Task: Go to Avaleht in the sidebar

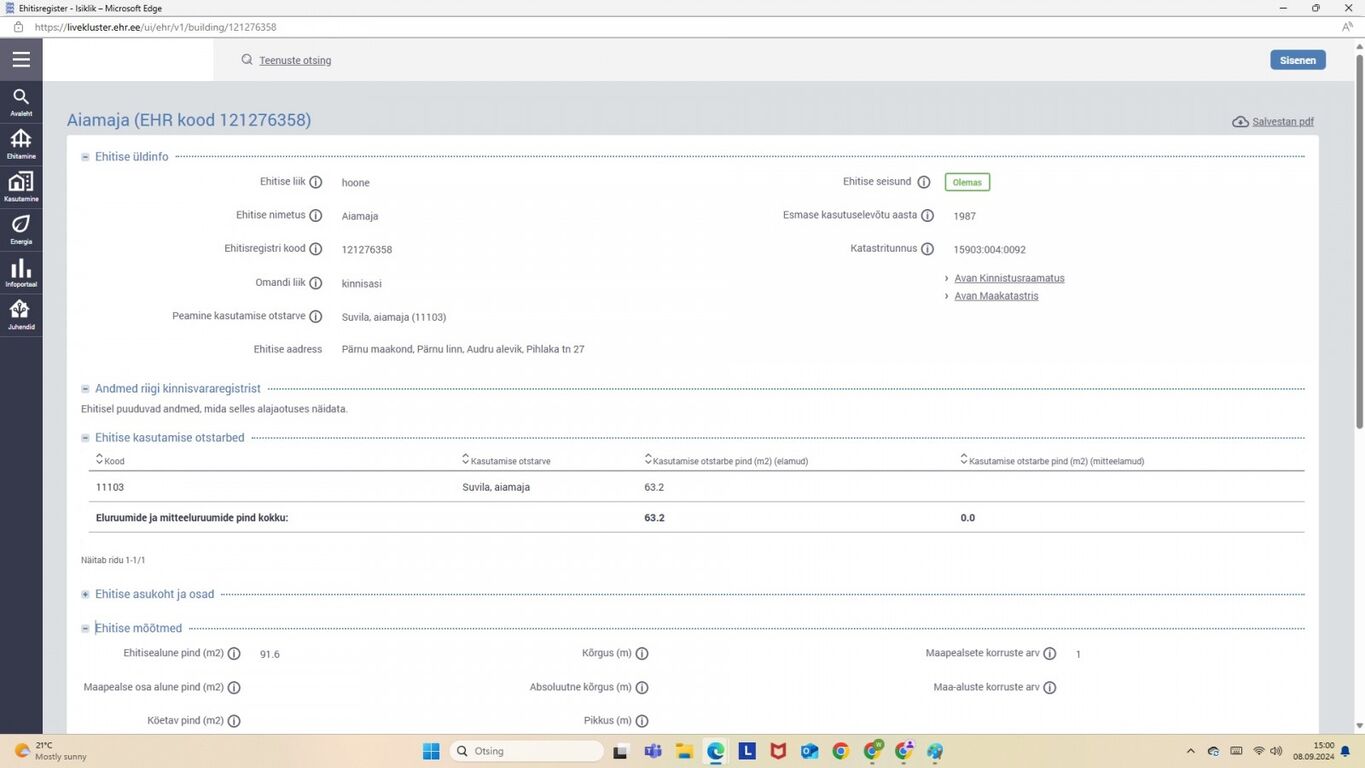Action: pos(21,102)
